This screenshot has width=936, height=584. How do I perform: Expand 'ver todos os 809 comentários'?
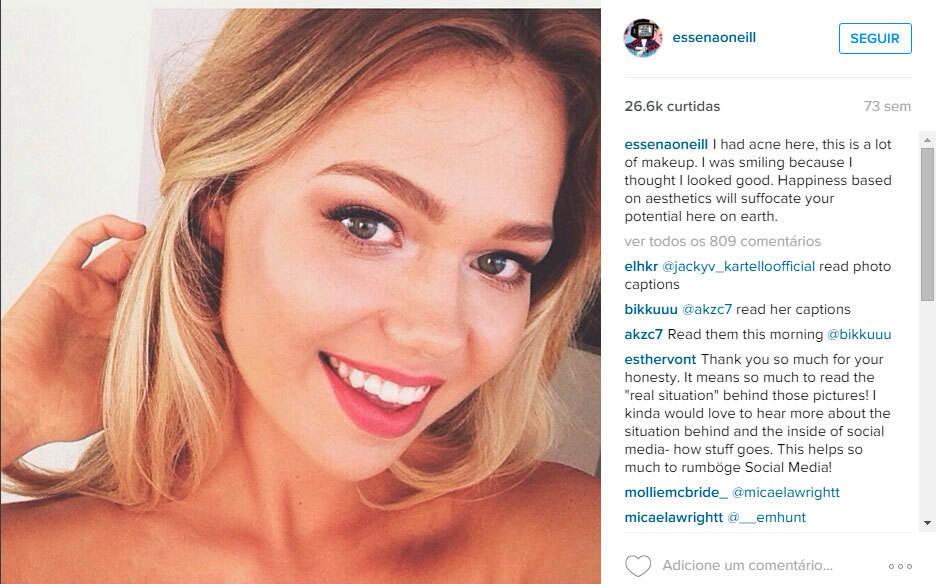pyautogui.click(x=723, y=241)
